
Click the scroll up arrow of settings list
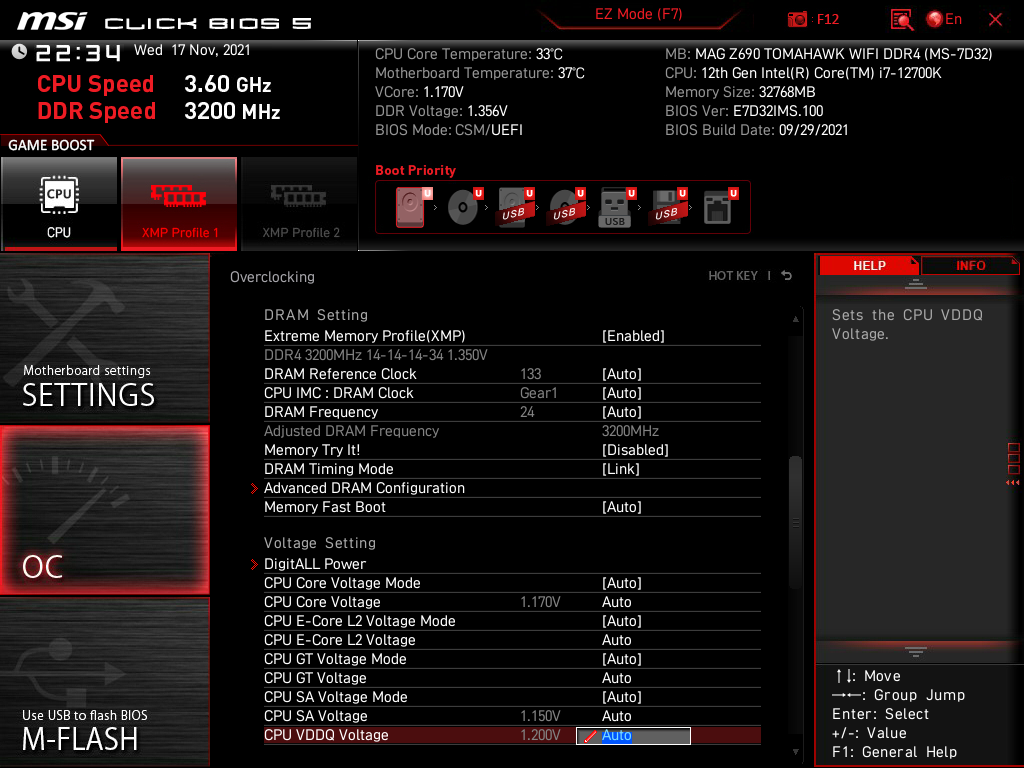pyautogui.click(x=795, y=319)
